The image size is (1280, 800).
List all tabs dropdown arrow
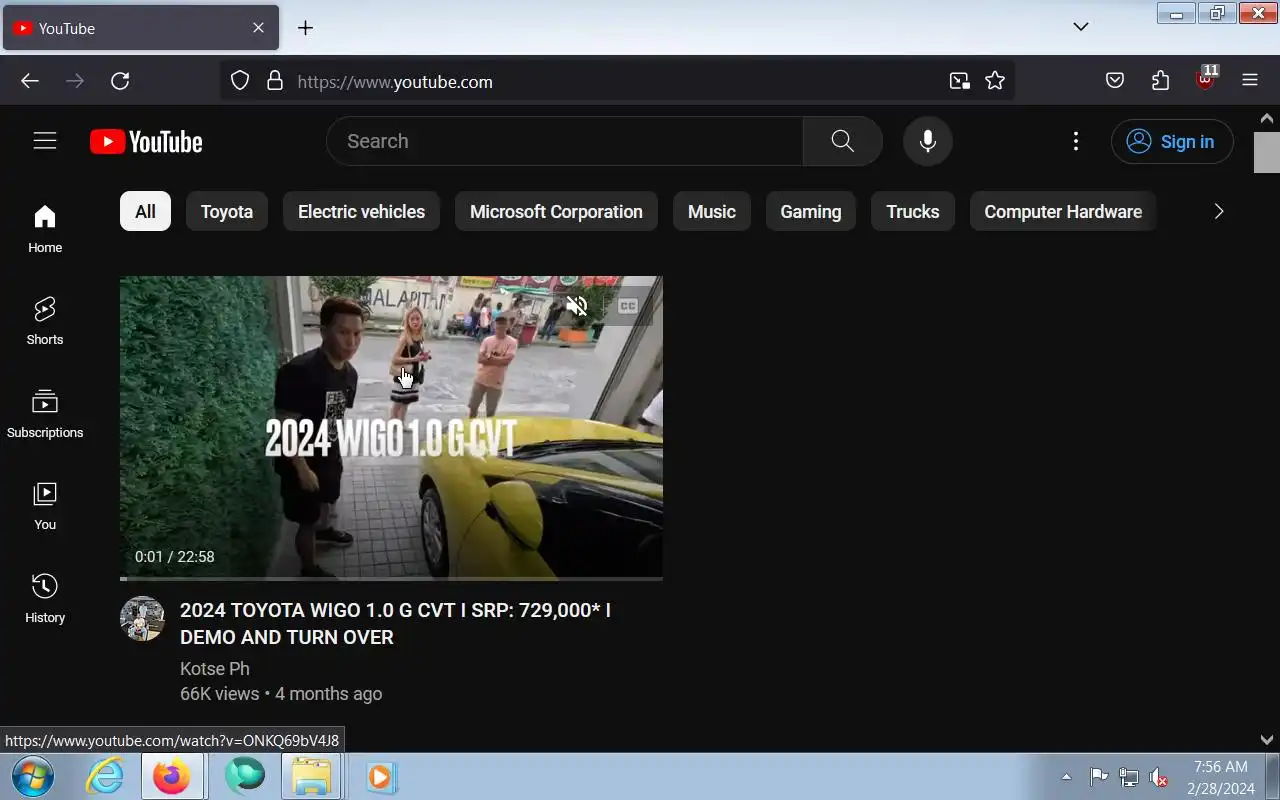click(1081, 27)
